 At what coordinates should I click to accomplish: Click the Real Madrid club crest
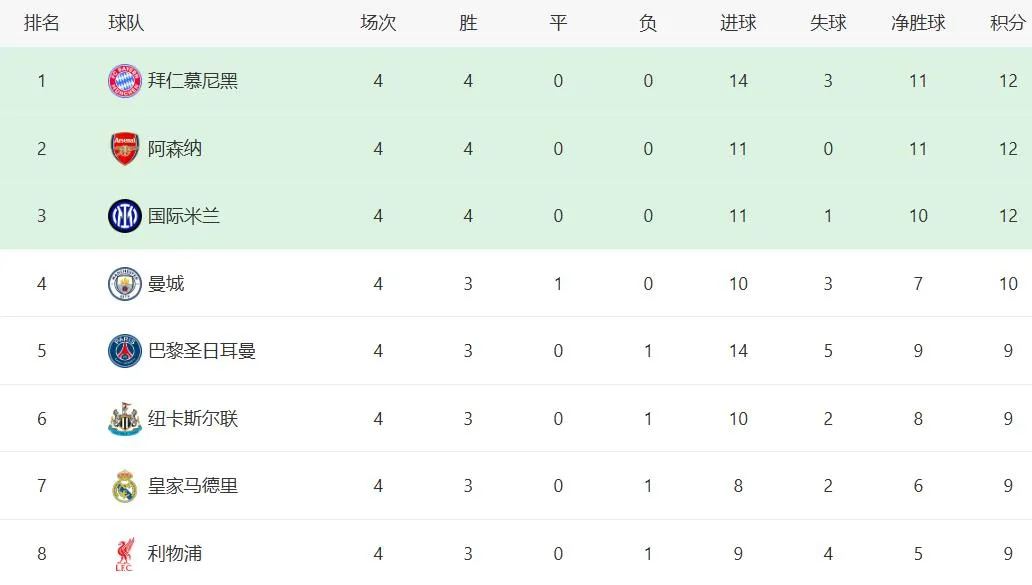coord(125,486)
